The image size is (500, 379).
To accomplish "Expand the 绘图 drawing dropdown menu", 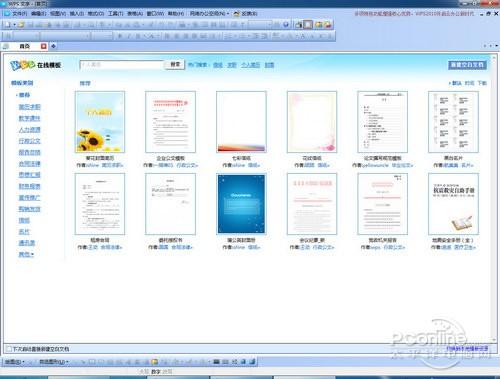I will (x=14, y=362).
